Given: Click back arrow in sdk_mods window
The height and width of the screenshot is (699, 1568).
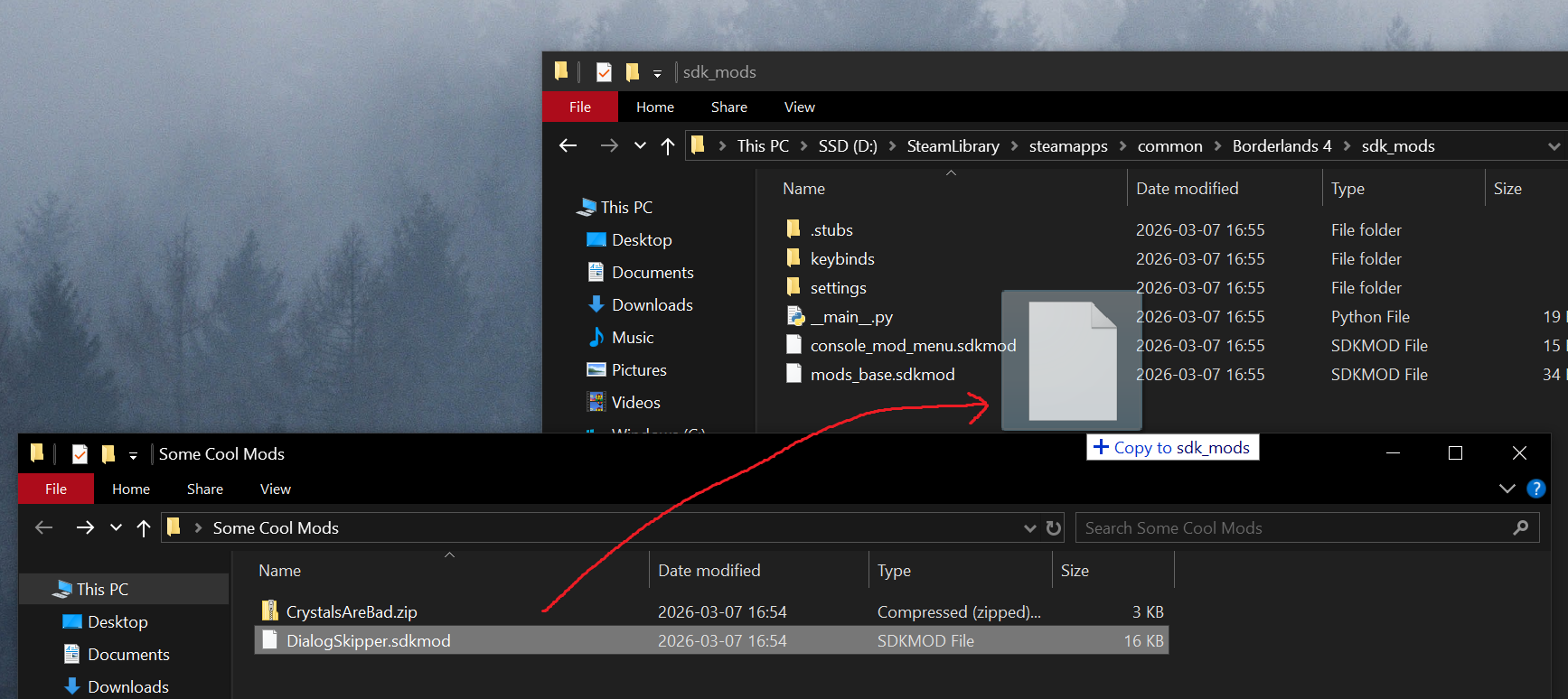Looking at the screenshot, I should (x=568, y=146).
